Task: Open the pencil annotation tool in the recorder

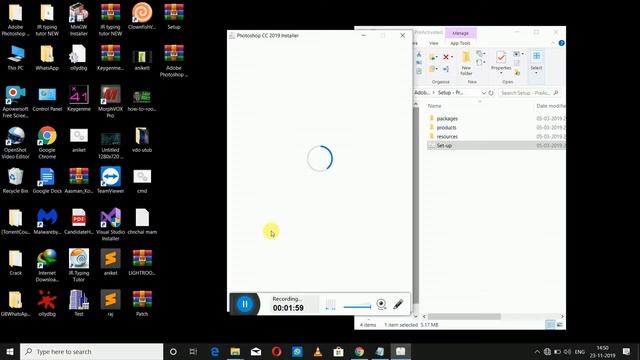Action: [x=398, y=304]
